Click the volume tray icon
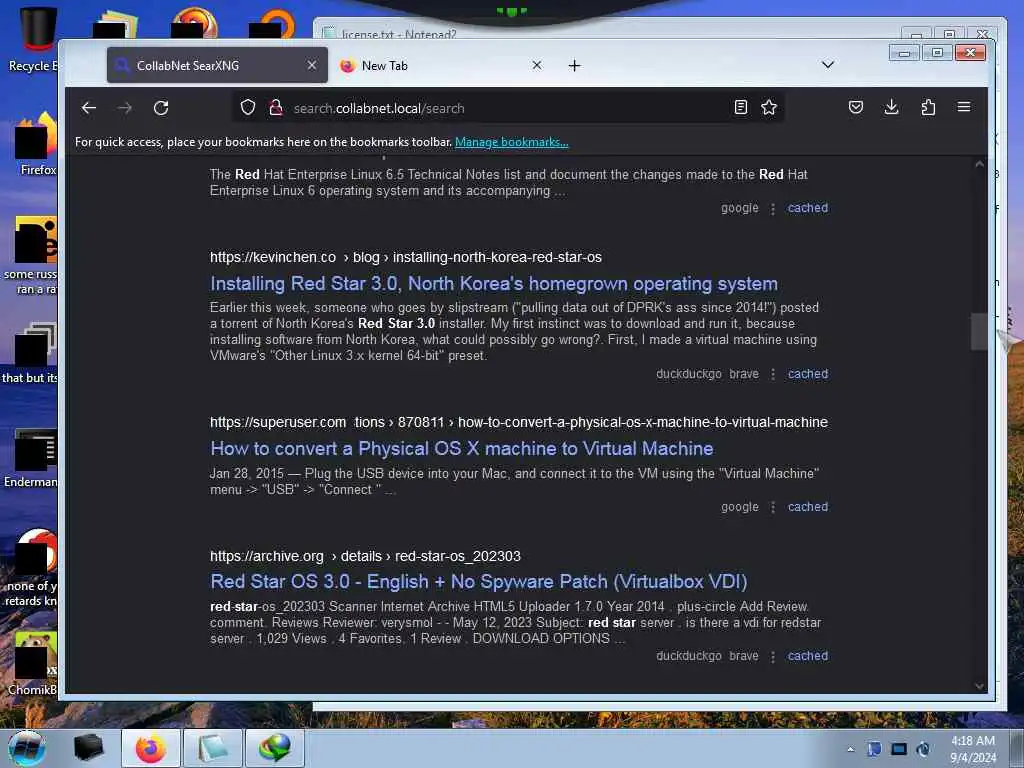Image resolution: width=1024 pixels, height=768 pixels. [x=923, y=749]
